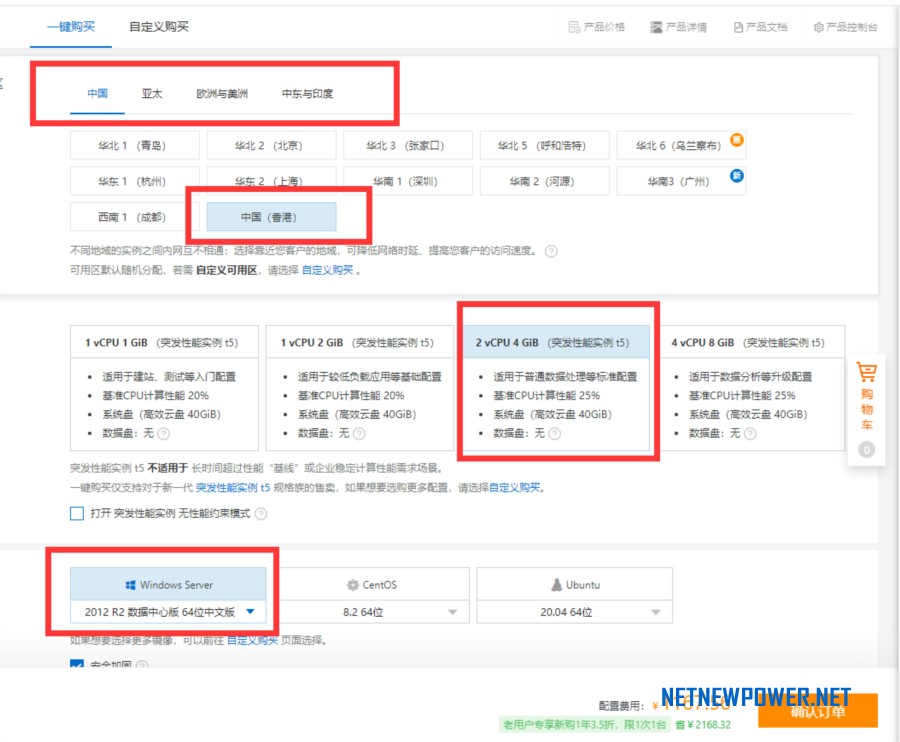Select the 中东与印度 region tab
Image resolution: width=900 pixels, height=742 pixels.
pyautogui.click(x=308, y=94)
